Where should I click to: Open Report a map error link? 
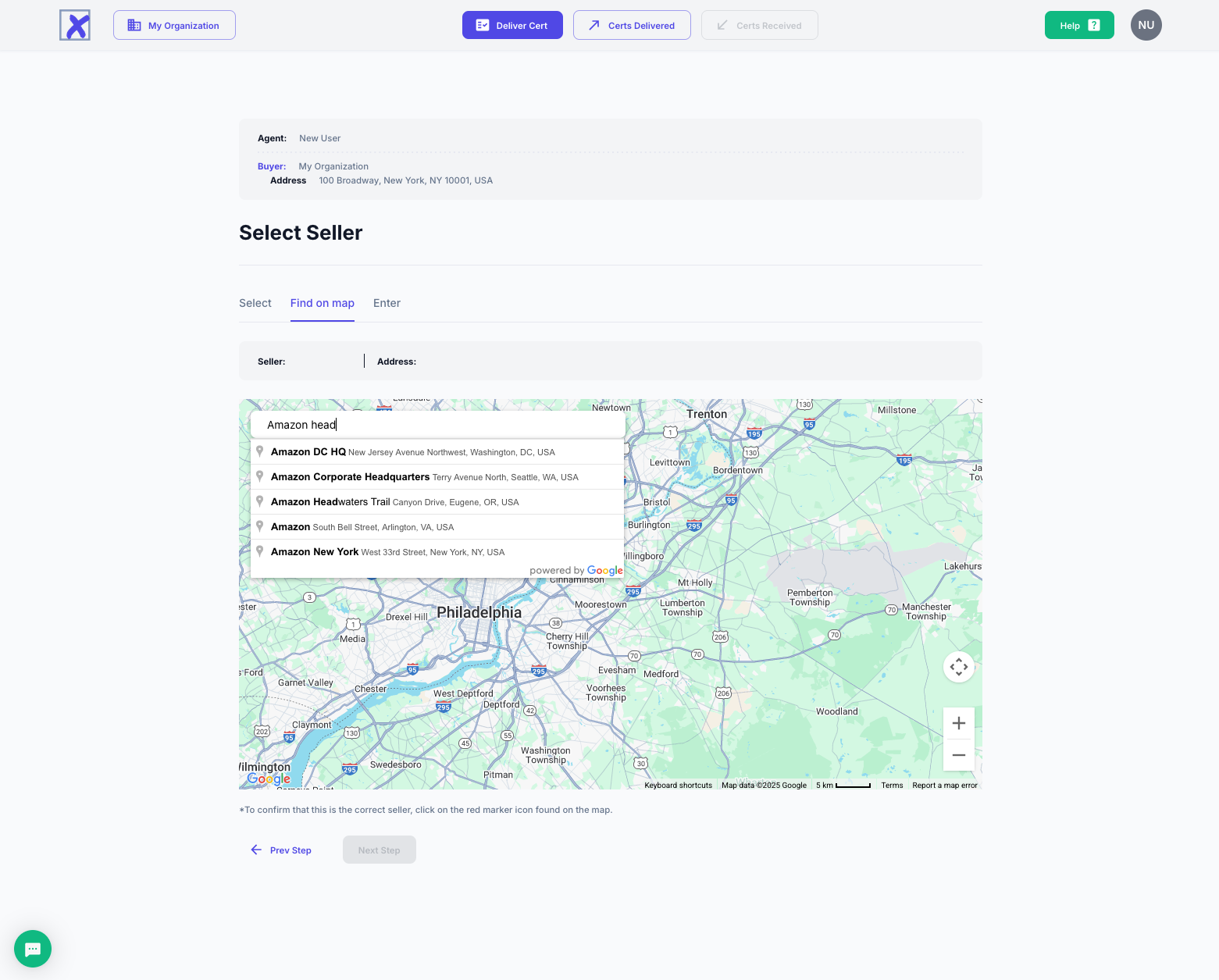(x=944, y=786)
